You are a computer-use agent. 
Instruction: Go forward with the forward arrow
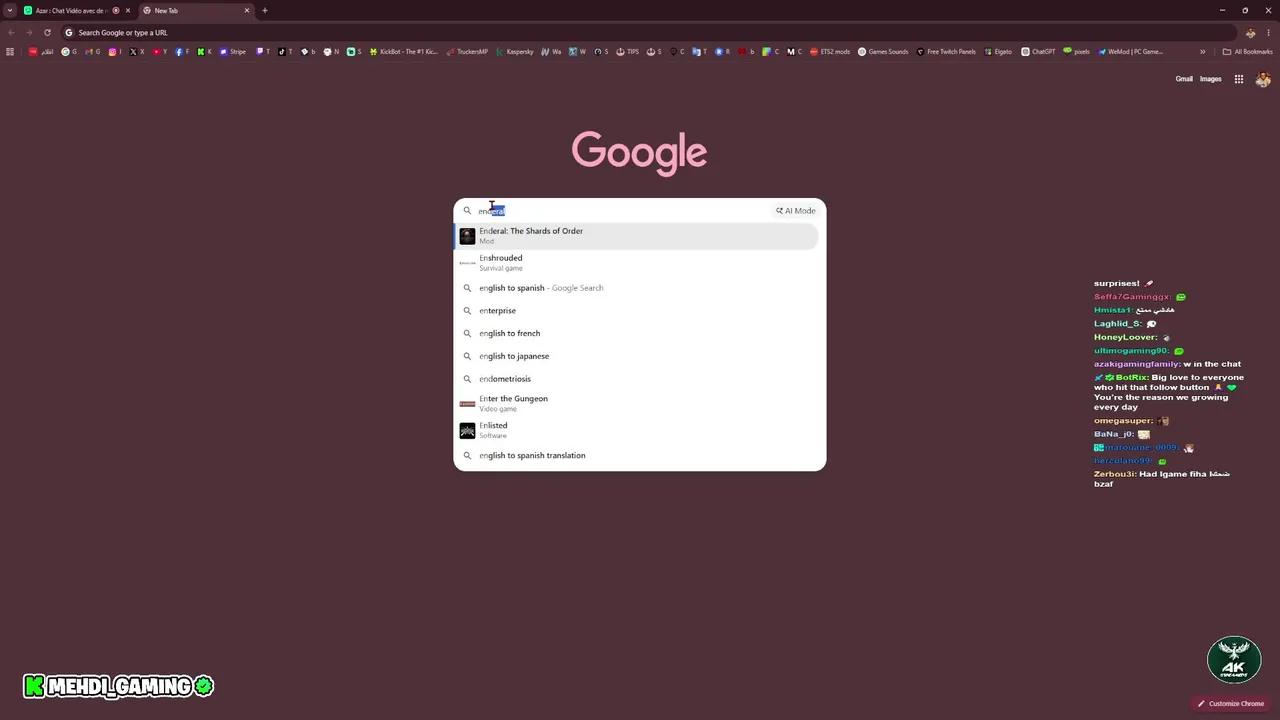click(29, 32)
